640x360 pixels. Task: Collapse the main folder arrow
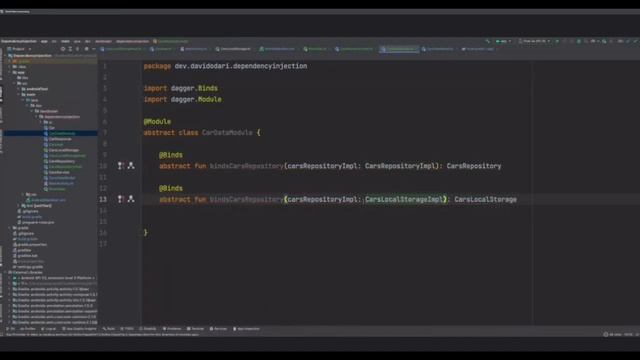(19, 94)
